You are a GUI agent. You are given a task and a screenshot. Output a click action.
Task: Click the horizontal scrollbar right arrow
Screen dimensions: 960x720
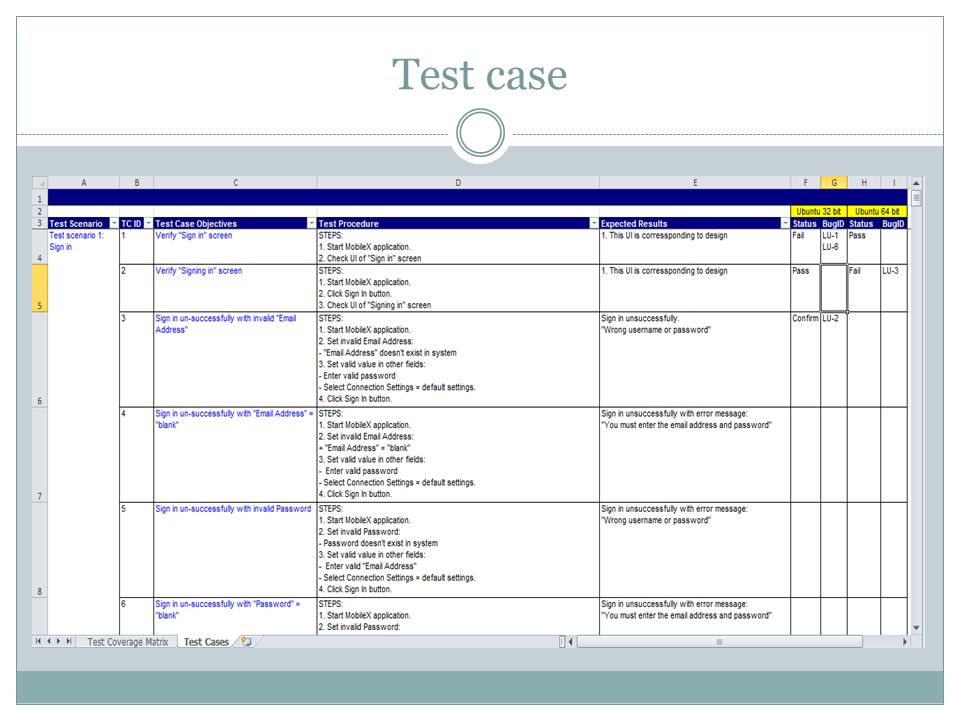[x=905, y=642]
